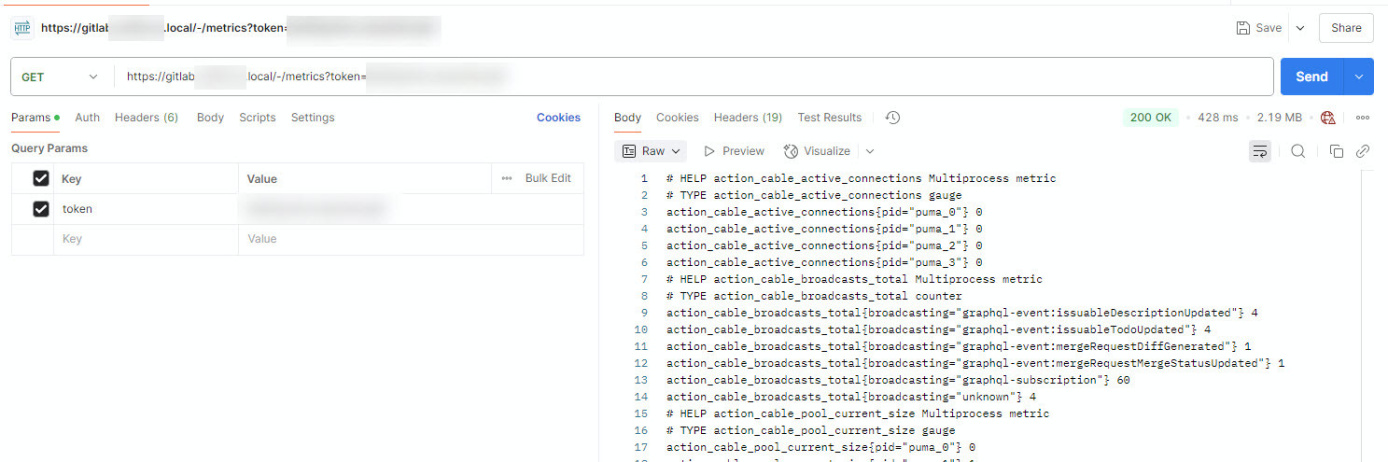
Task: Uncheck the token parameter checkbox
Action: click(x=41, y=209)
